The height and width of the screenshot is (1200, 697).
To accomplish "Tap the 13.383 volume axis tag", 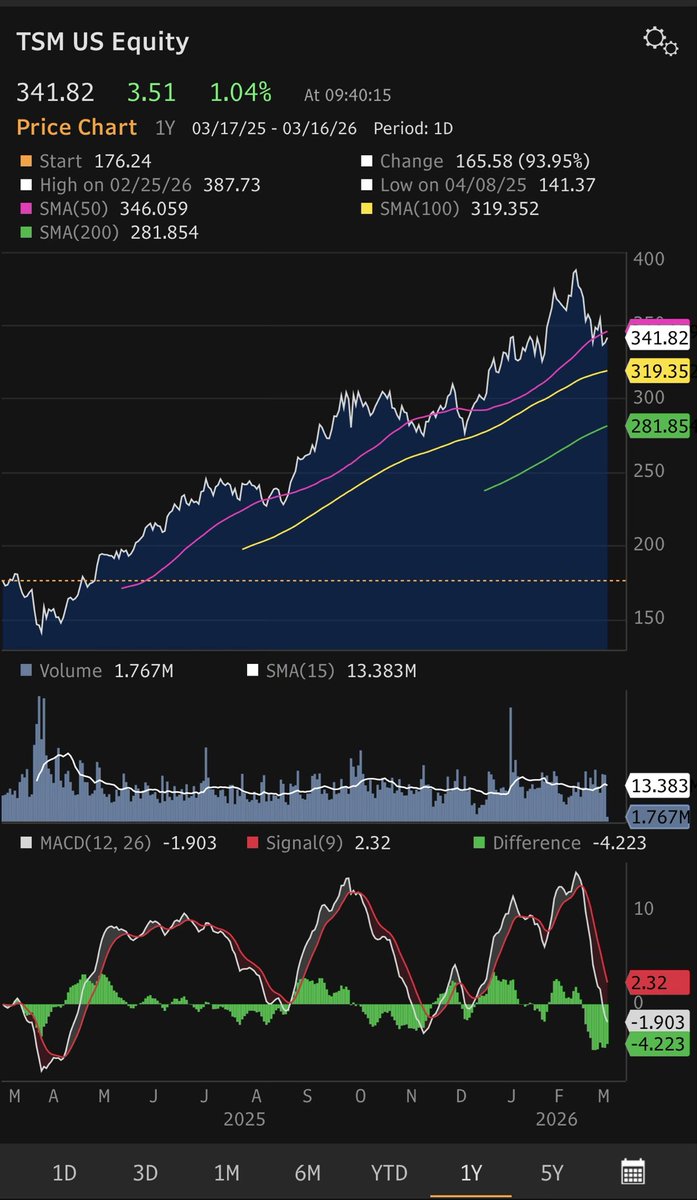I will click(658, 786).
